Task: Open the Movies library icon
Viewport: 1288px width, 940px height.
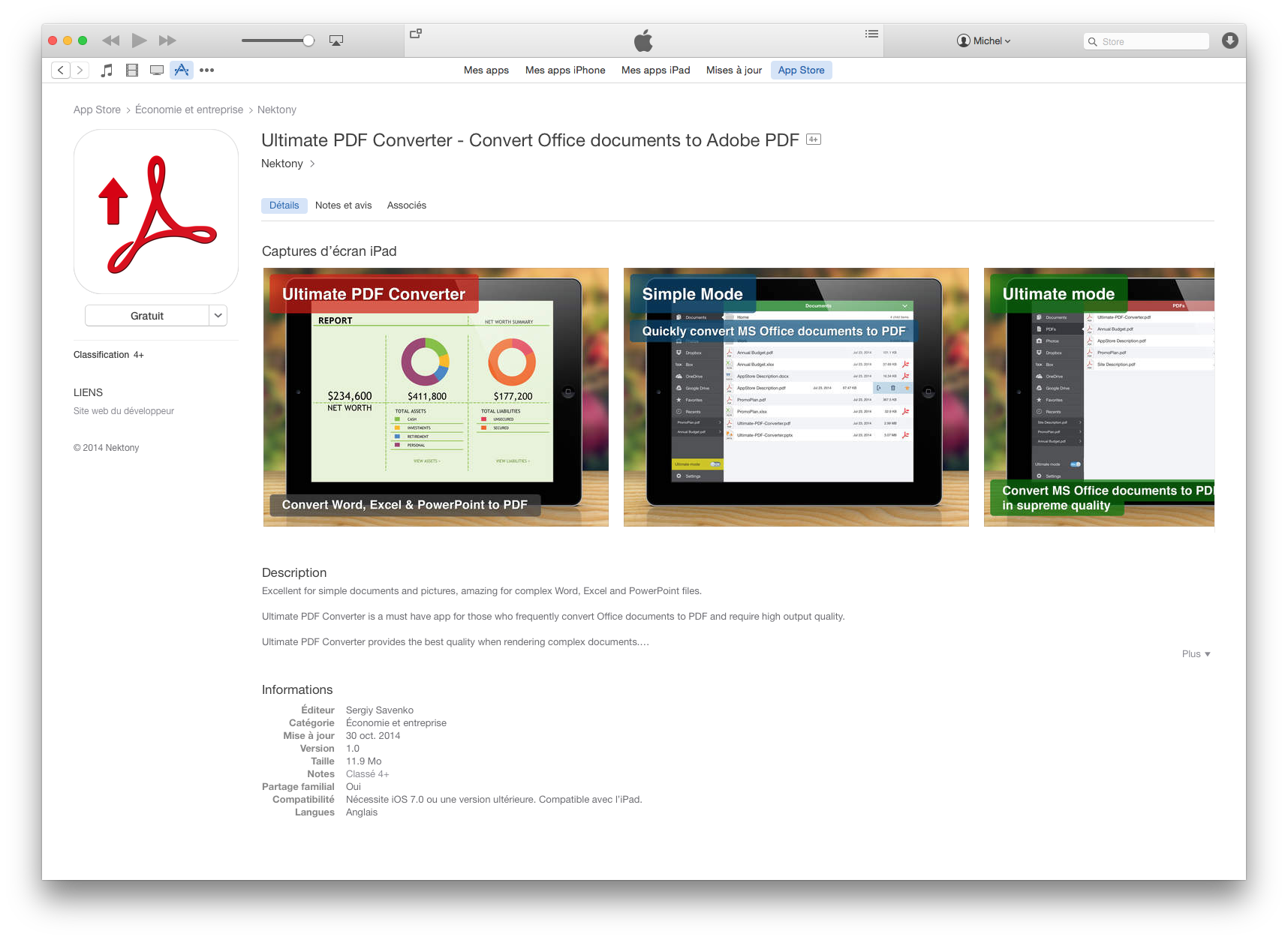Action: coord(132,71)
